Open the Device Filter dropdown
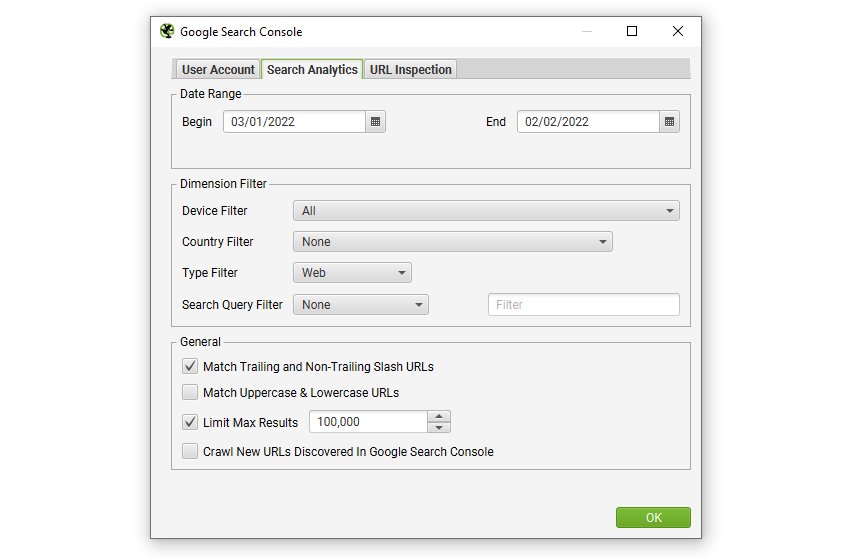The width and height of the screenshot is (850, 557). (x=486, y=211)
